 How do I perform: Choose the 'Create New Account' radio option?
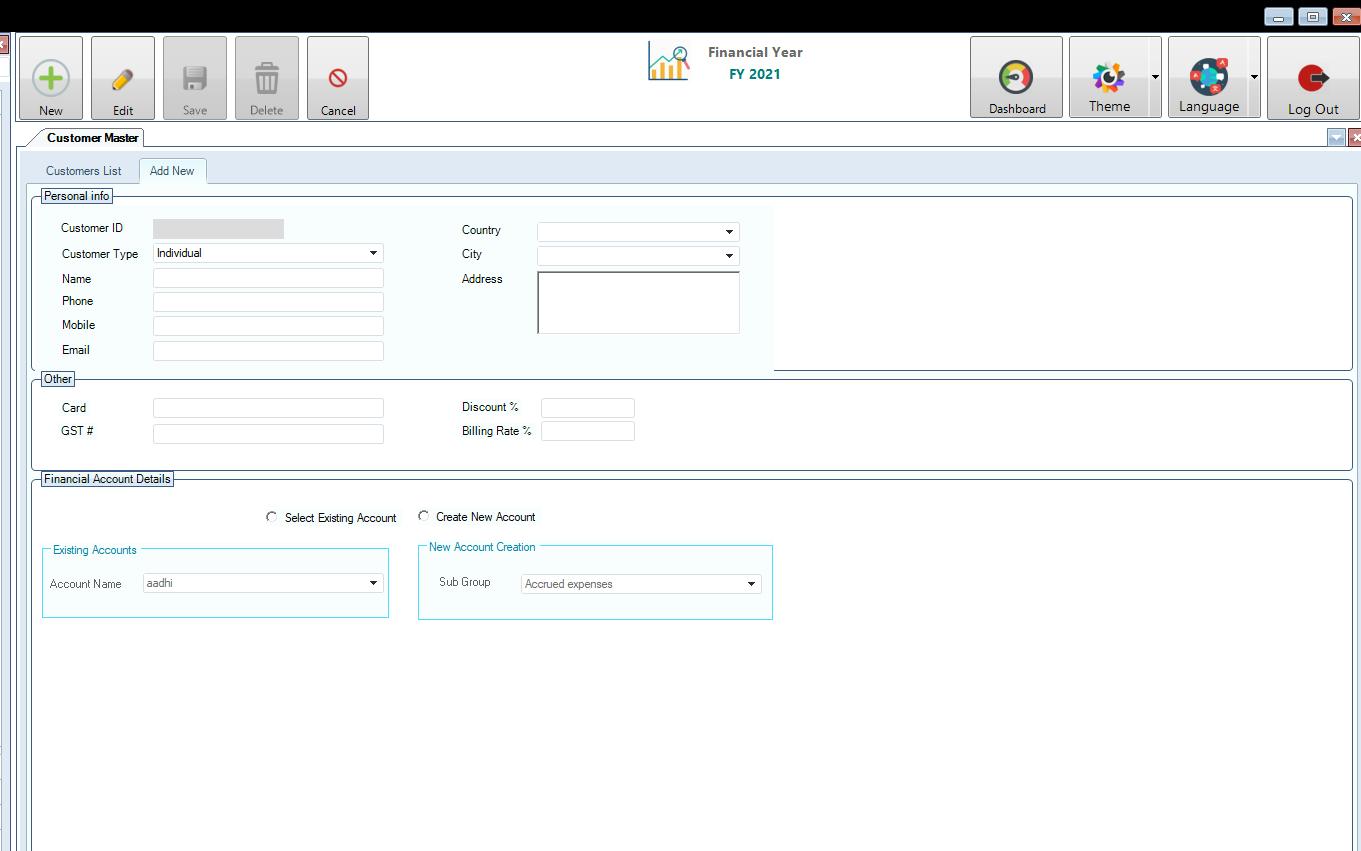coord(424,516)
